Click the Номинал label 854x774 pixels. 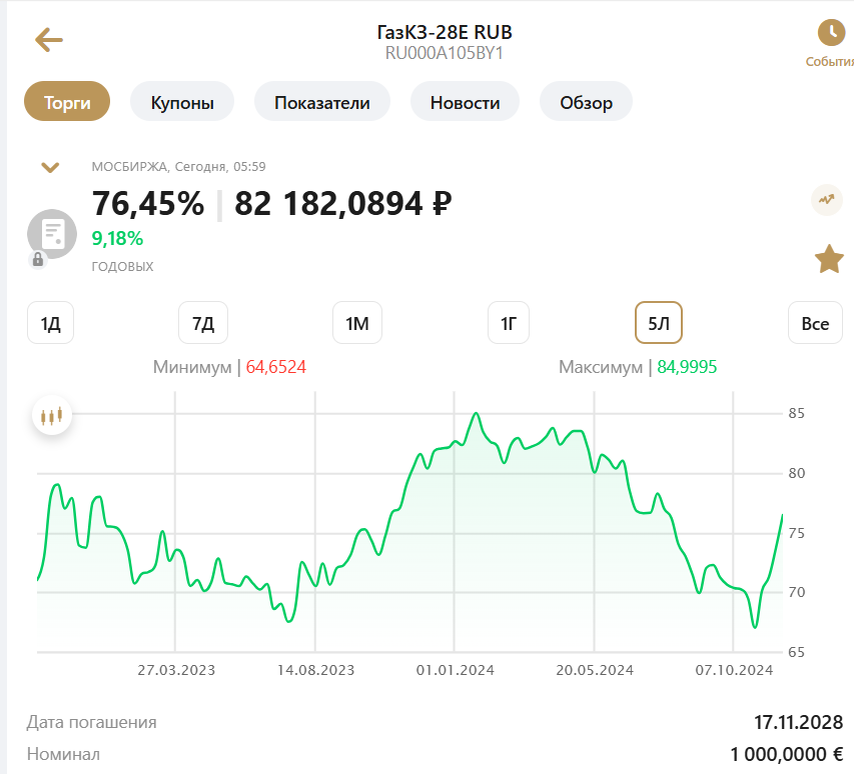[63, 754]
